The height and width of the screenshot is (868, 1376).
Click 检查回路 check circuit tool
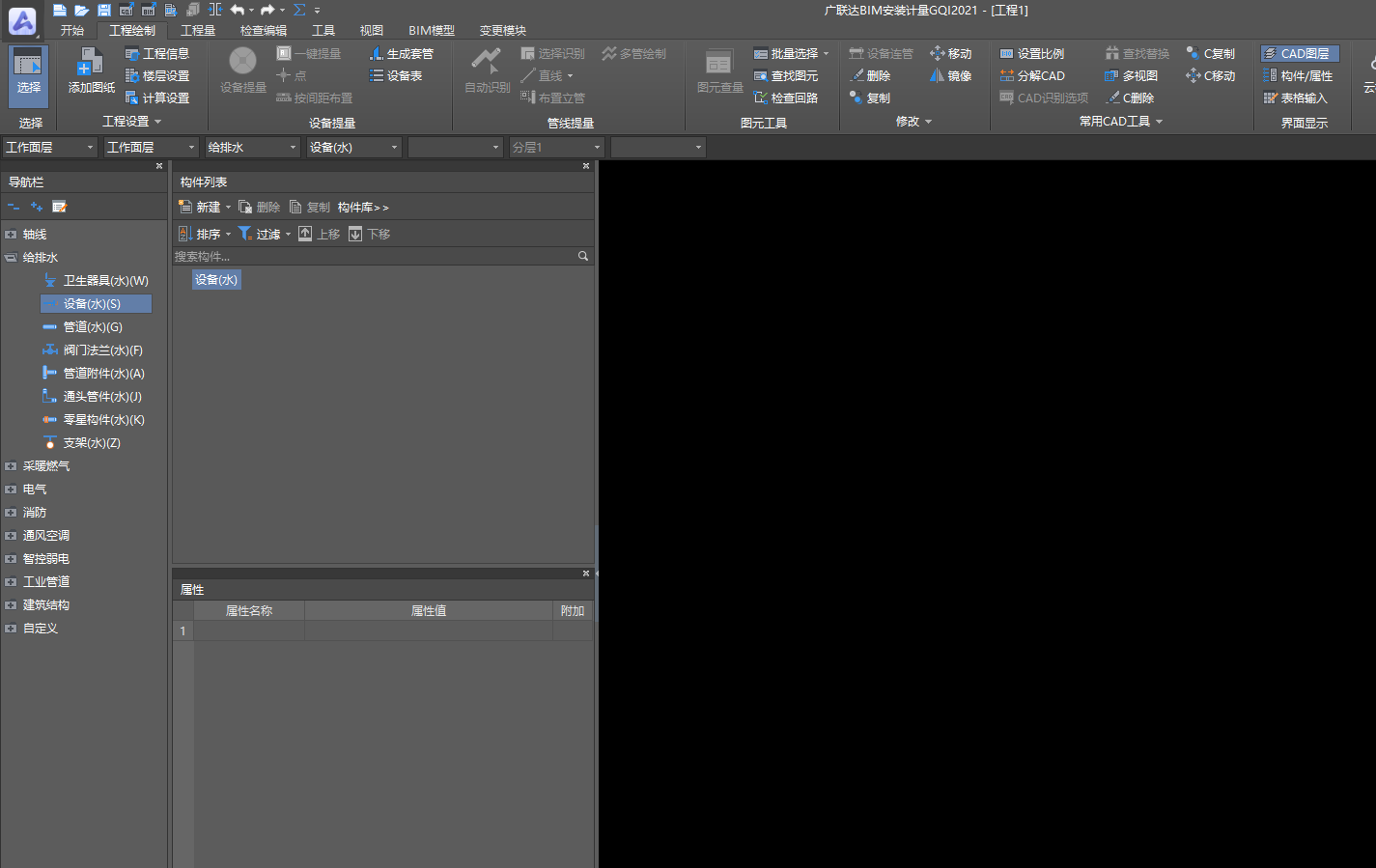(x=786, y=98)
